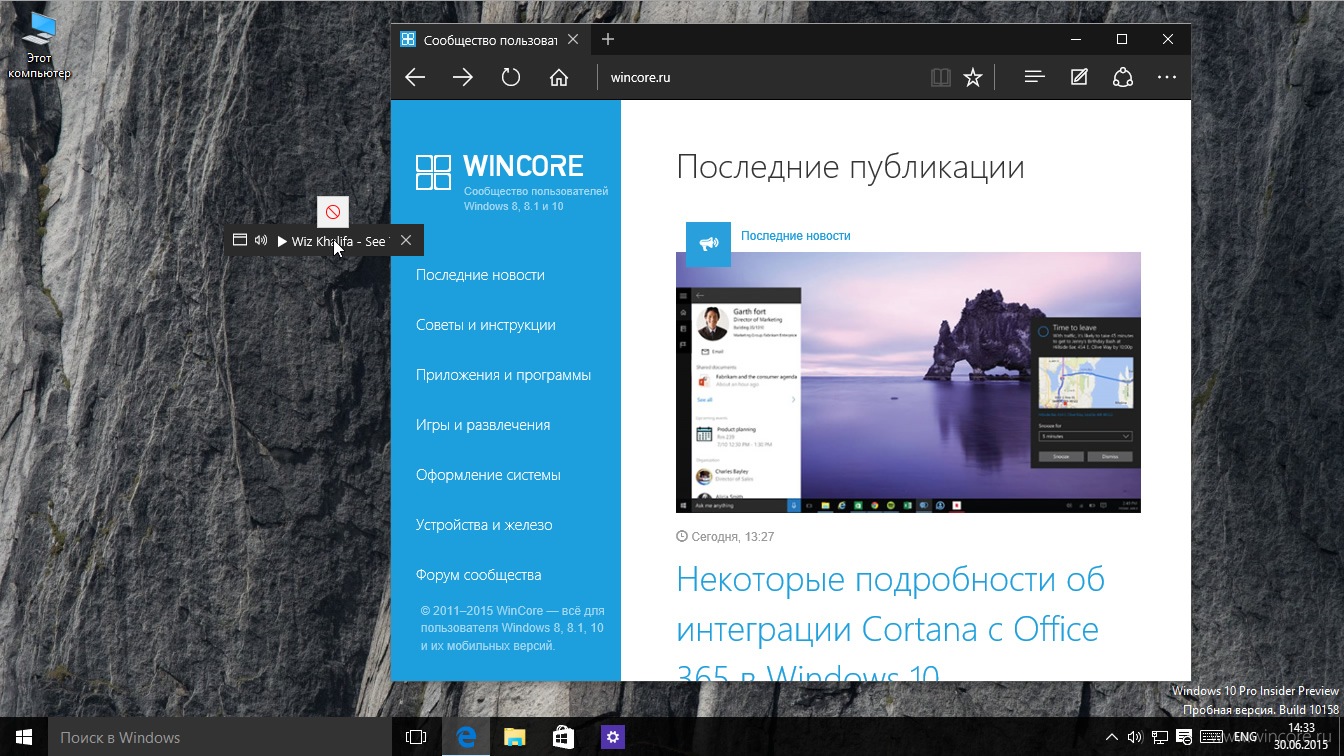Expand the hidden system tray icons chevron
The height and width of the screenshot is (756, 1344).
pyautogui.click(x=1112, y=737)
